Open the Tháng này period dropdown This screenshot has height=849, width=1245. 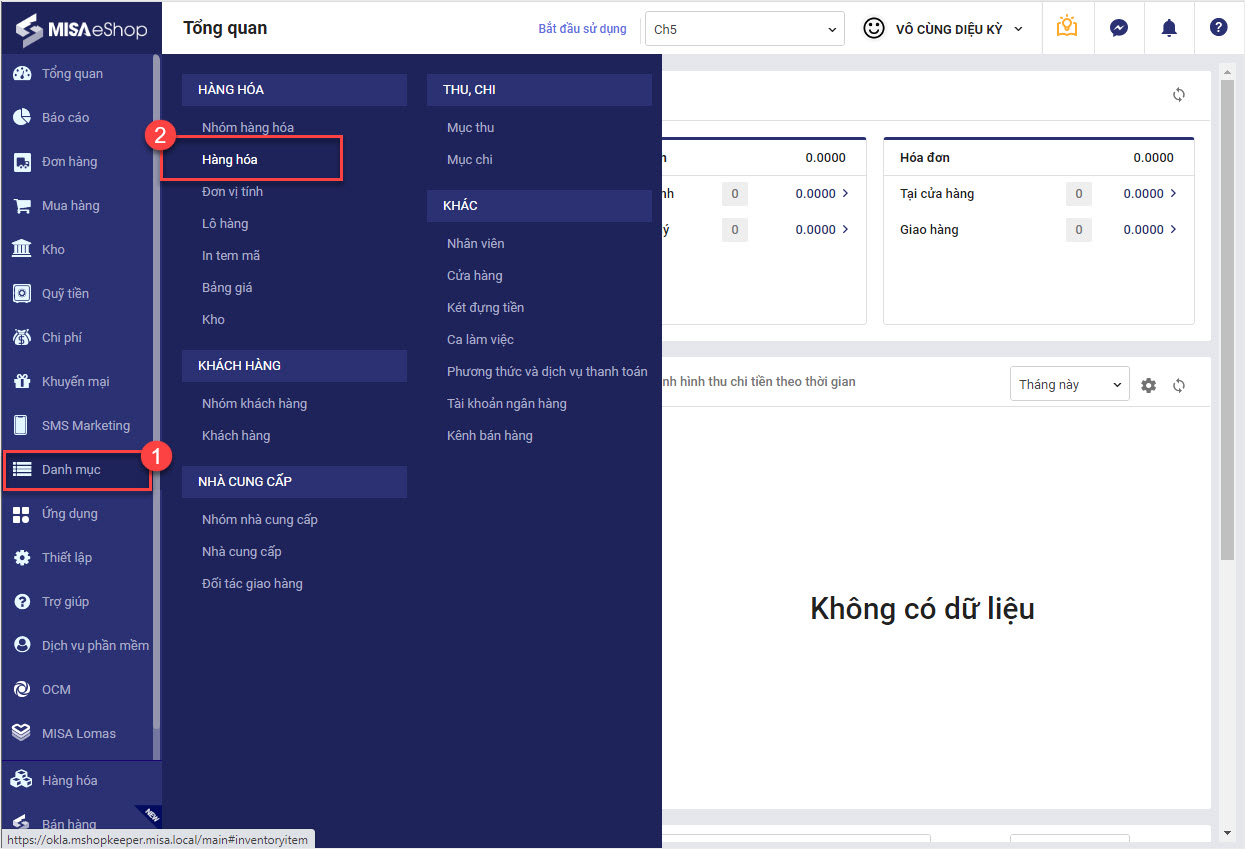pyautogui.click(x=1070, y=385)
